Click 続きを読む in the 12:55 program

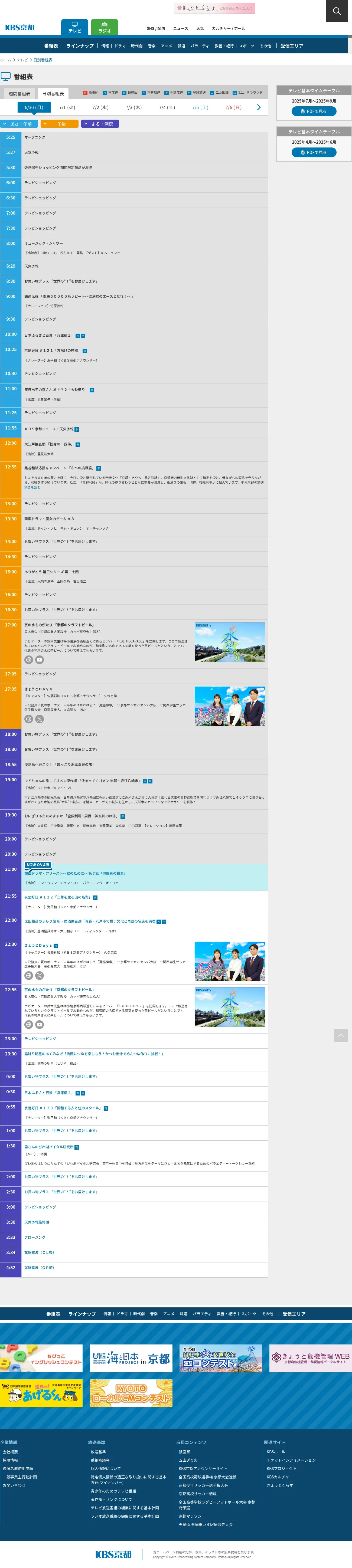click(x=32, y=487)
